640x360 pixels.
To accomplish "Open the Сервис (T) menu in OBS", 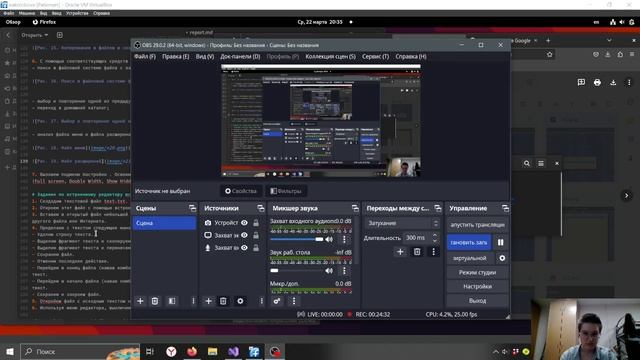I will [x=376, y=56].
